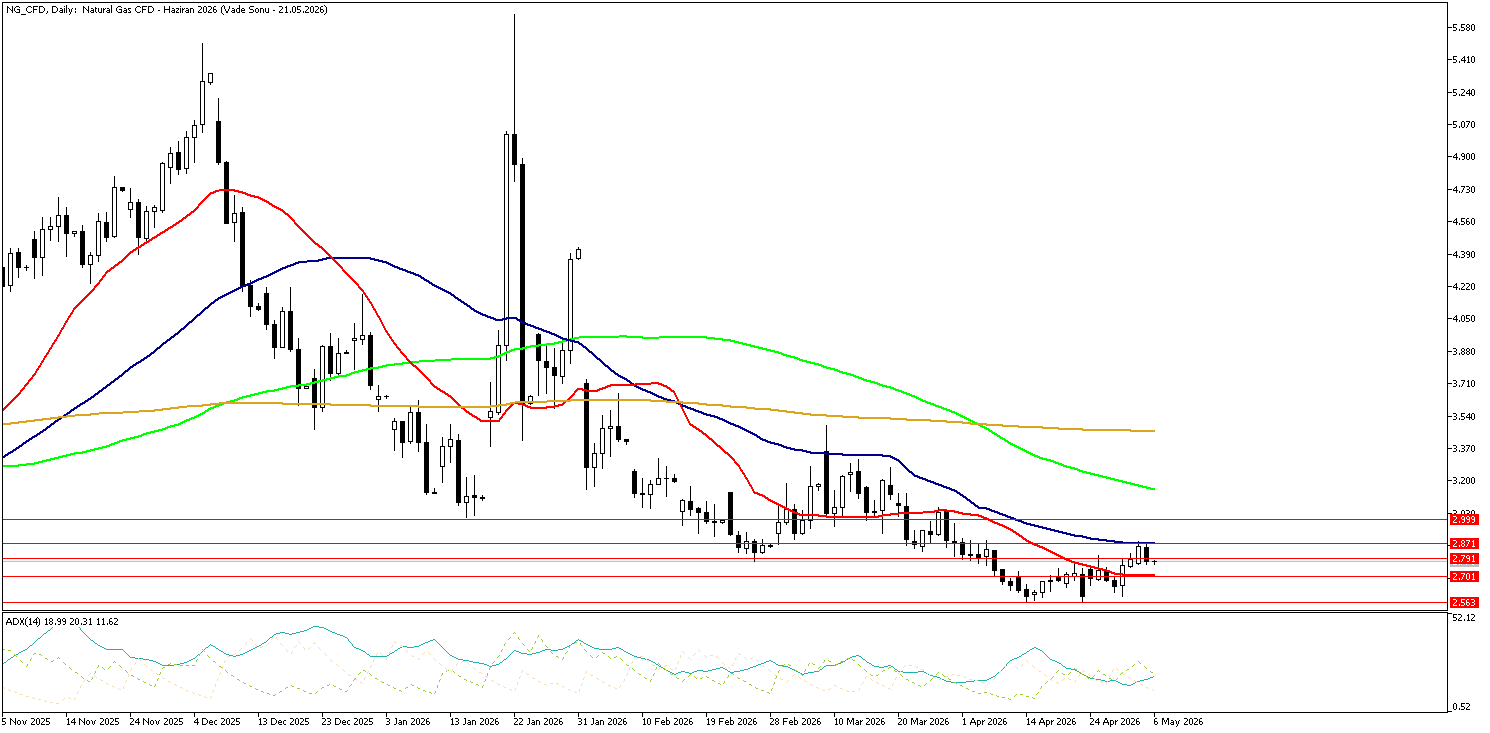
Task: Click the 3.710 value on the price axis
Action: (x=1466, y=384)
